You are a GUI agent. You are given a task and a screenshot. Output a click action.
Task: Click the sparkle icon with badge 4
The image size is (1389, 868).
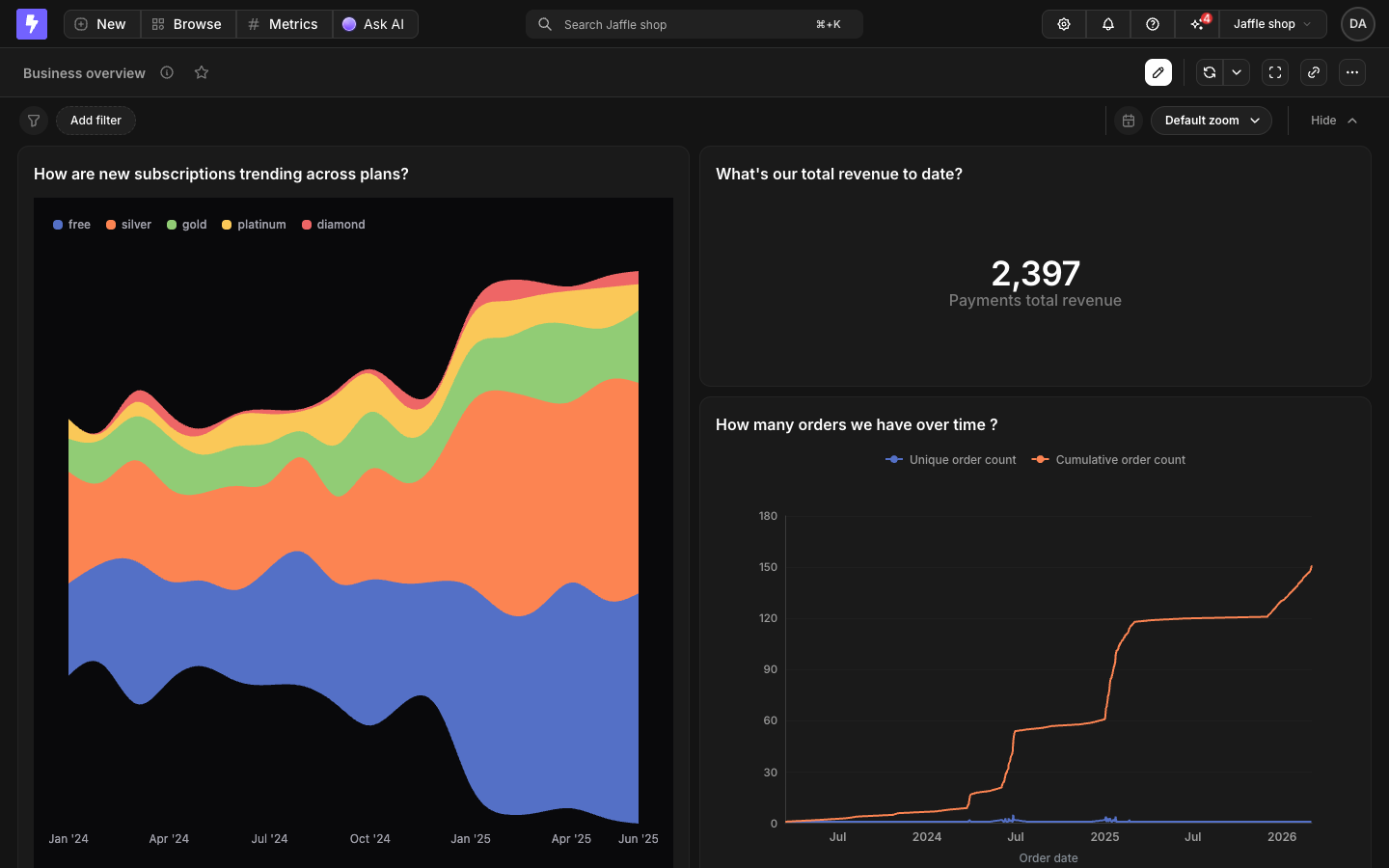[x=1197, y=24]
